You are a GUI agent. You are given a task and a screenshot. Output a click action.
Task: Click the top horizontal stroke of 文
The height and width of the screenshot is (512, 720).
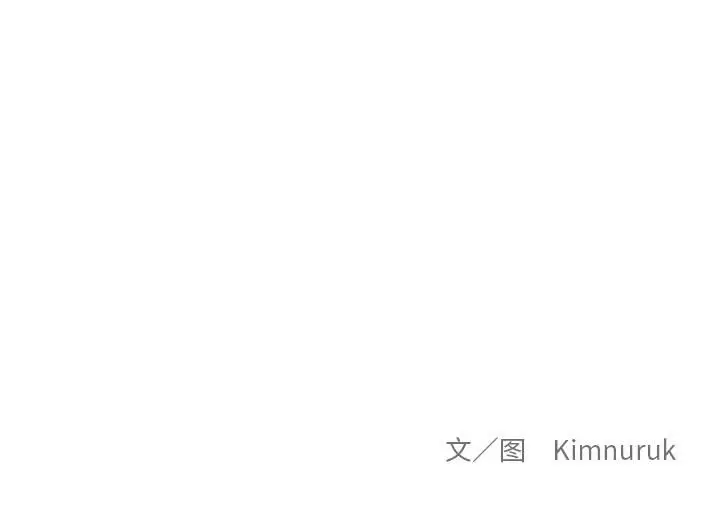pyautogui.click(x=458, y=444)
